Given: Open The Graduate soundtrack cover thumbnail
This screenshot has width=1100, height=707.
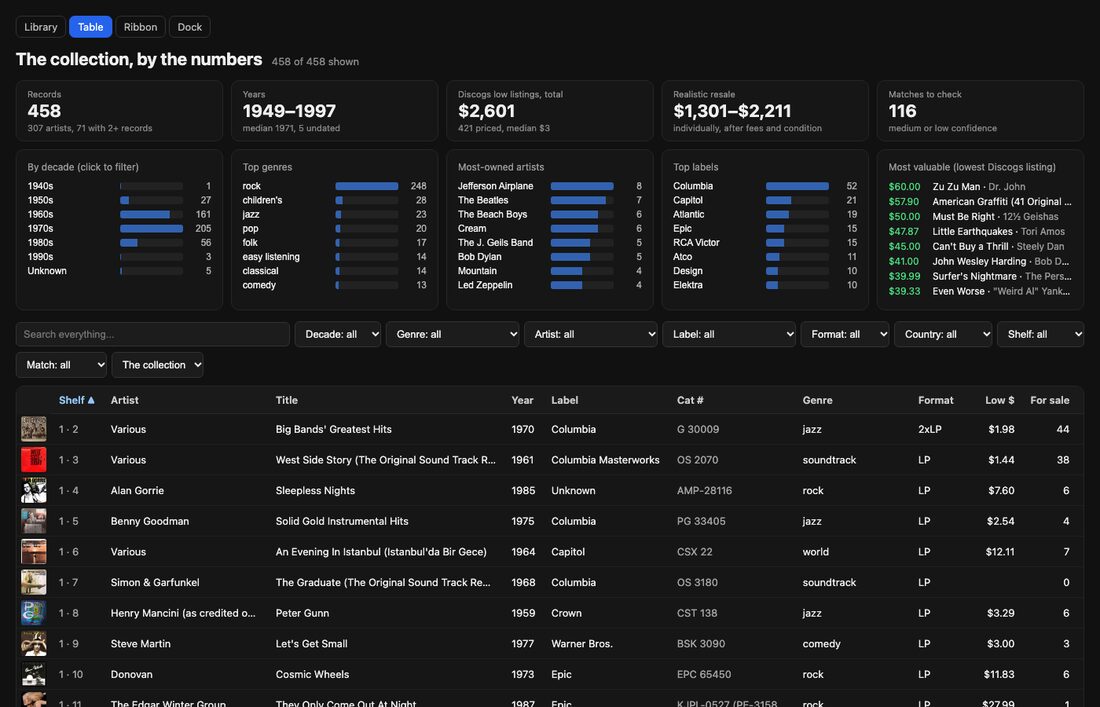Looking at the screenshot, I should [x=34, y=582].
